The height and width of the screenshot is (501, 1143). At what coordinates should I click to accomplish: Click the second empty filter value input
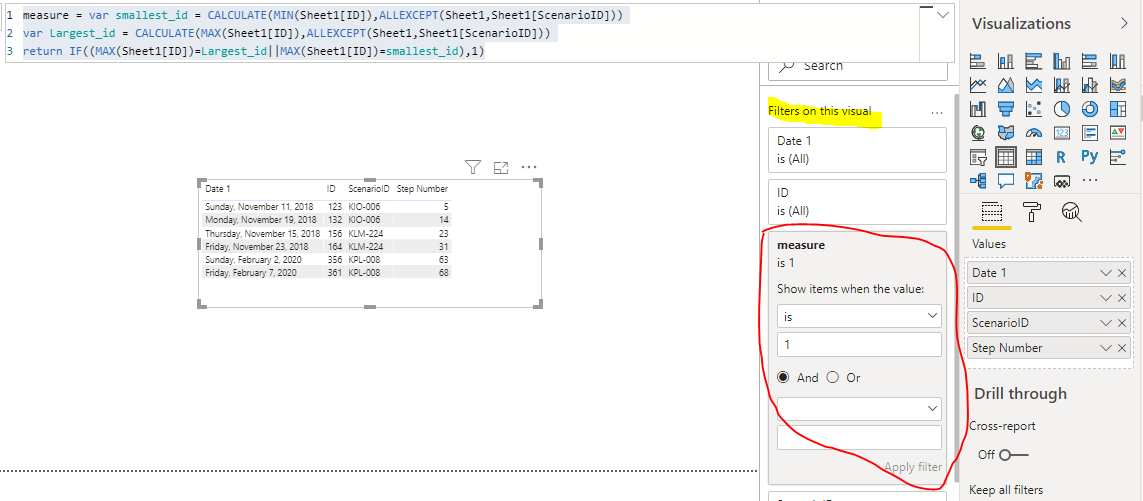pos(859,438)
